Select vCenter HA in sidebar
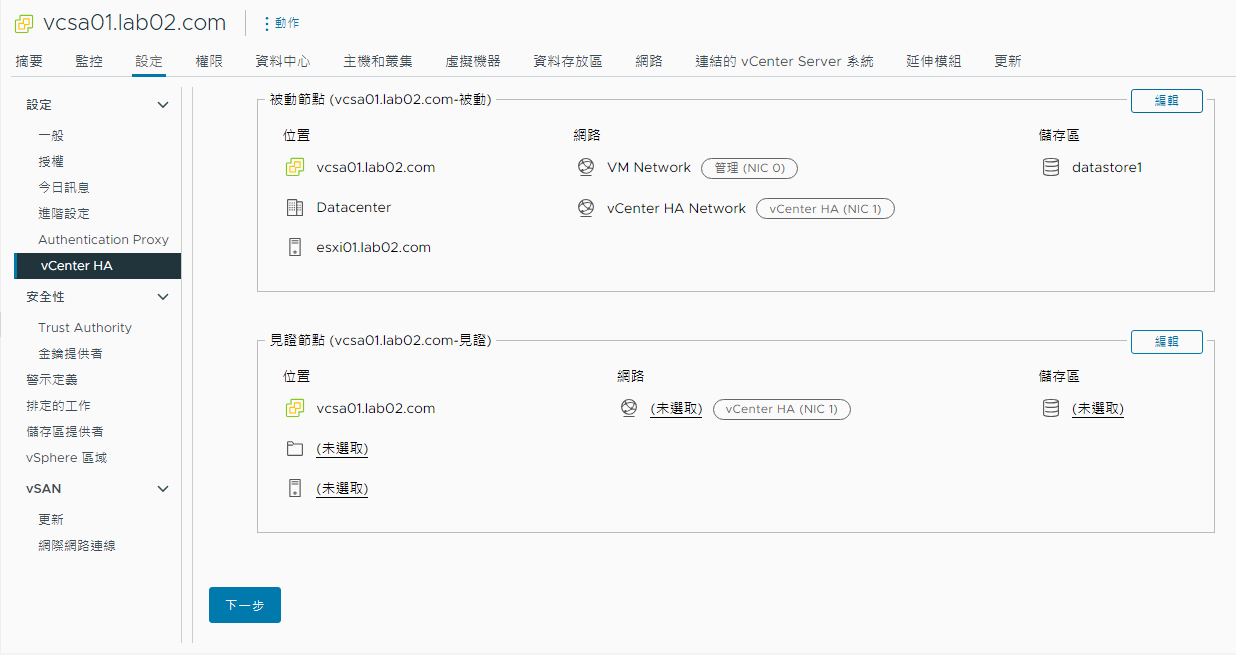Screen dimensions: 1236x655 98,265
